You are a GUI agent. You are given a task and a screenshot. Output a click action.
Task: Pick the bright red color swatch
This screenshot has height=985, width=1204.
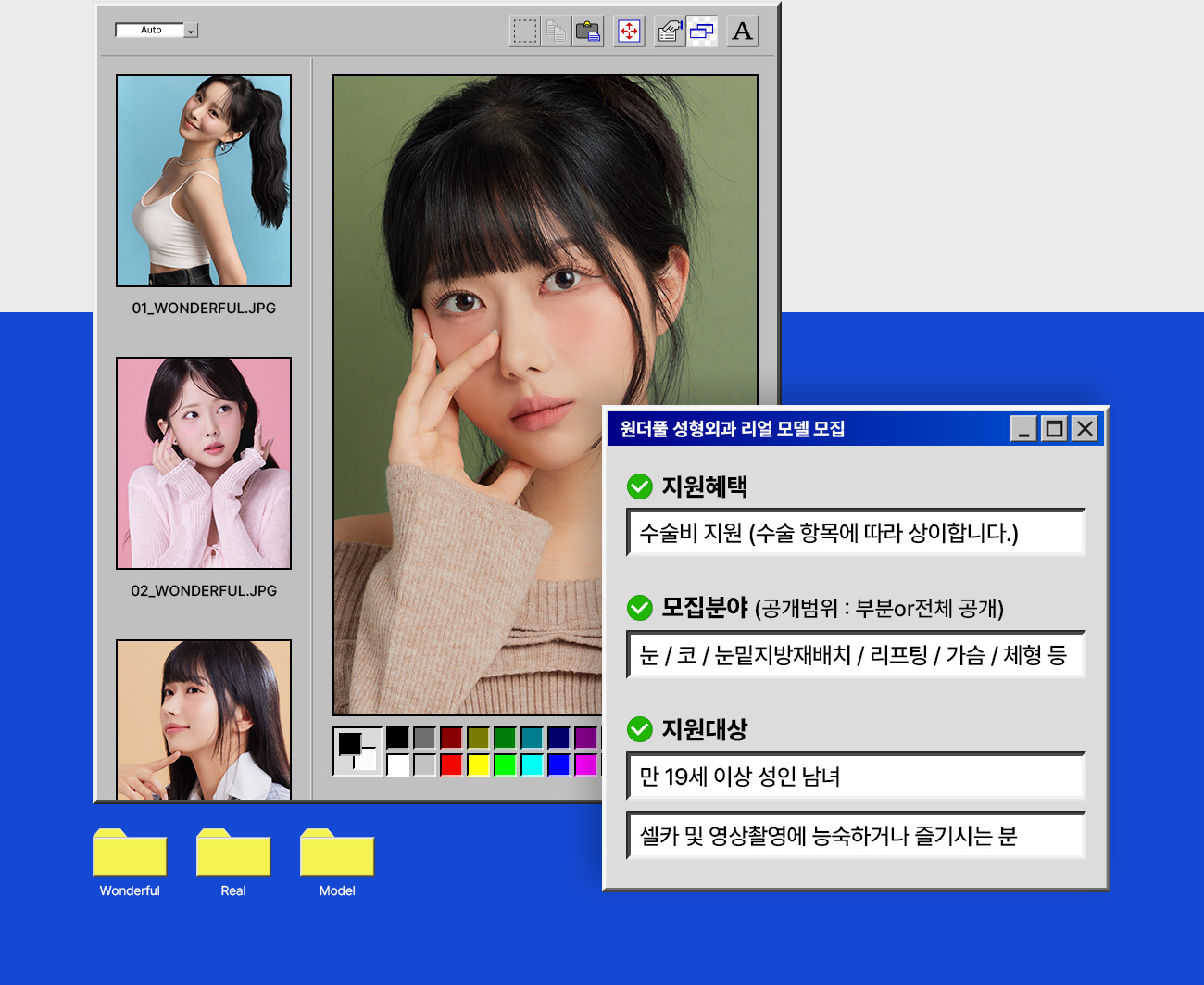tap(451, 764)
